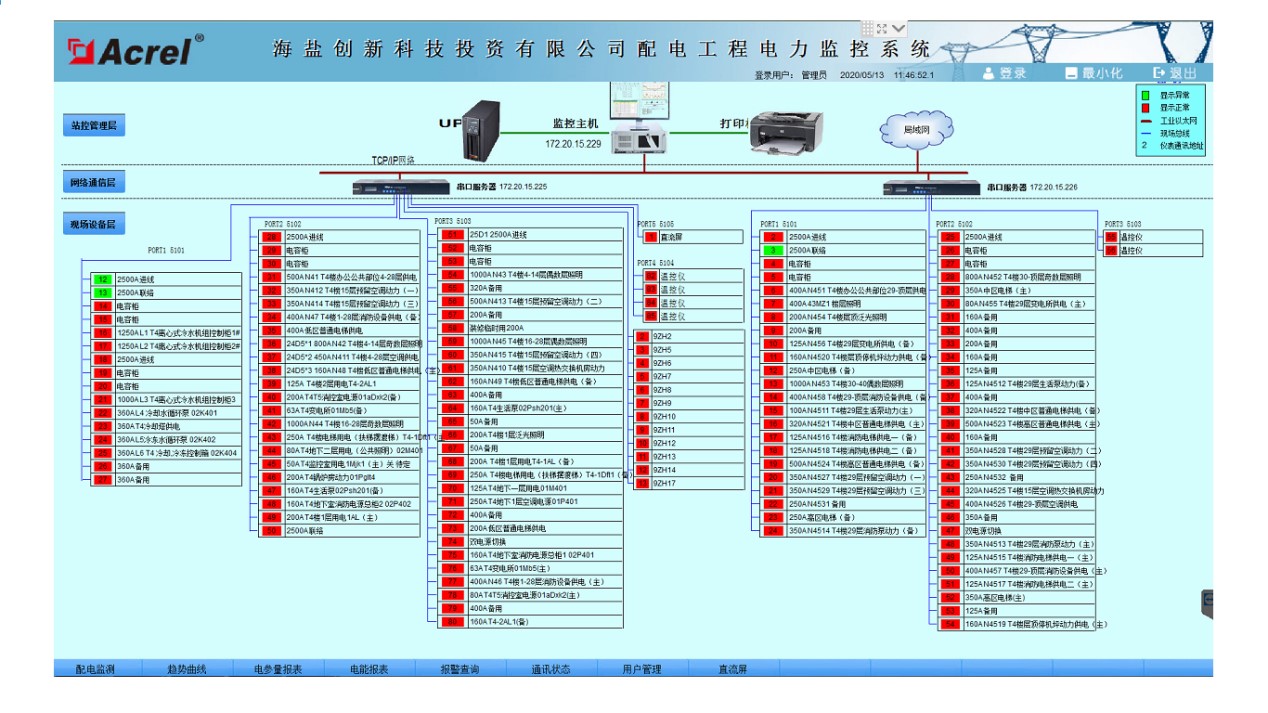Open the 通讯状态 menu item
1268x713 pixels.
point(551,669)
